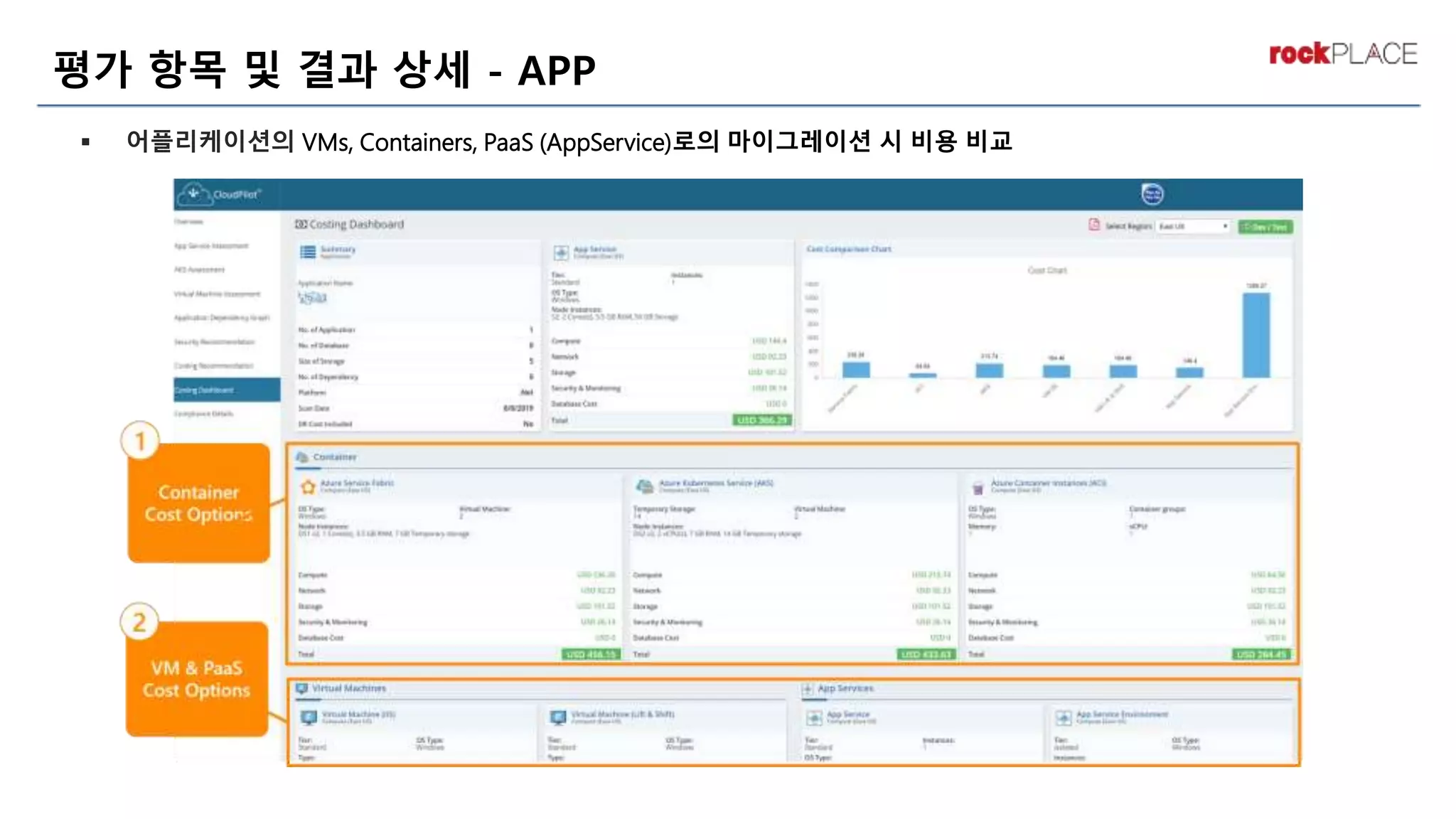This screenshot has height=819, width=1456.
Task: Click the Virtual Machine (Lift & Shift) icon
Action: (558, 718)
